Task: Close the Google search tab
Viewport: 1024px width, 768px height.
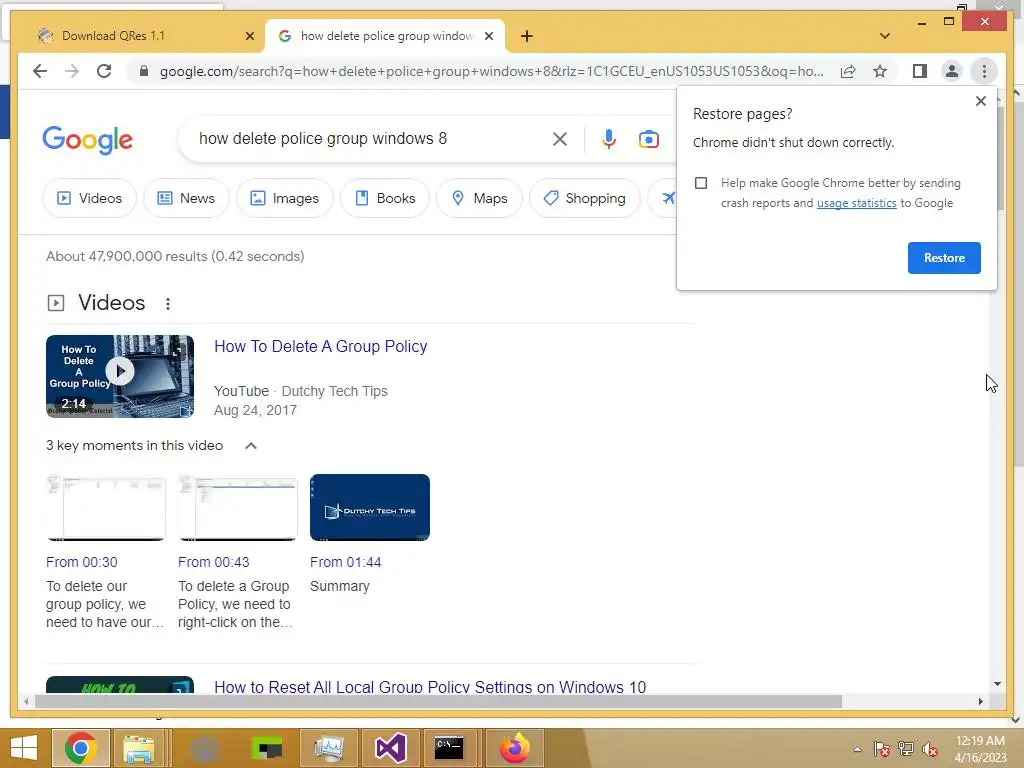Action: pos(488,36)
